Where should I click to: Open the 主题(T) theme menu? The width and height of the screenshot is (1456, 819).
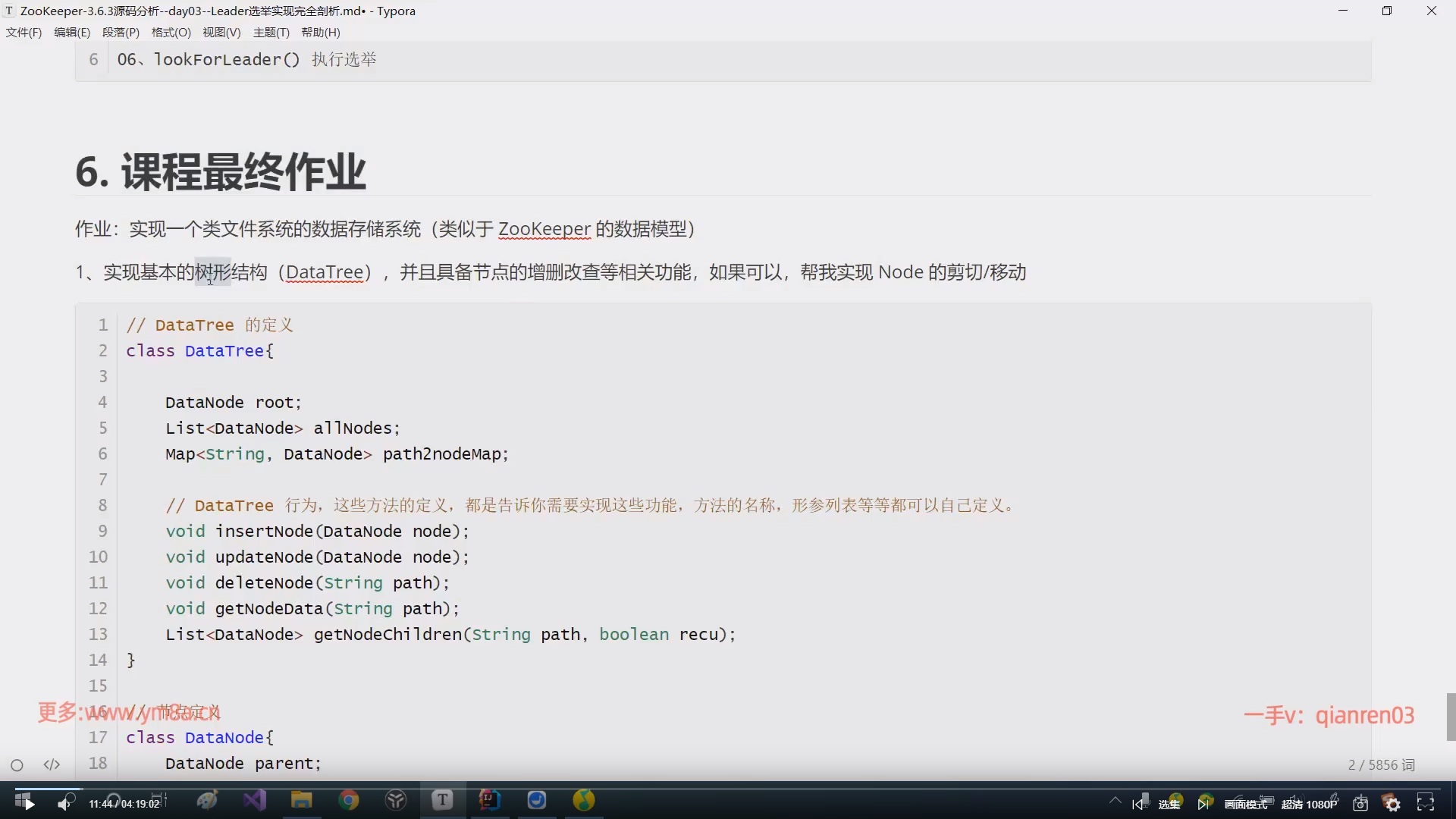point(271,33)
